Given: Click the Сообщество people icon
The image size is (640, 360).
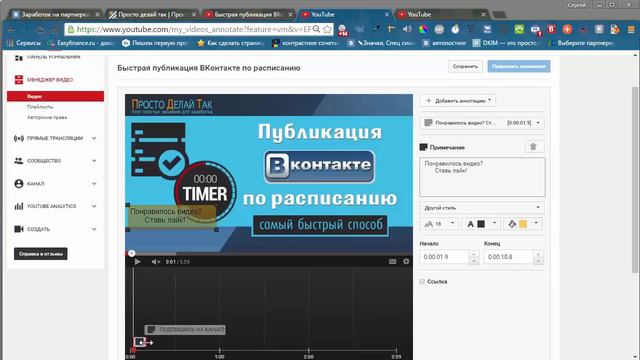Looking at the screenshot, I should [19, 161].
